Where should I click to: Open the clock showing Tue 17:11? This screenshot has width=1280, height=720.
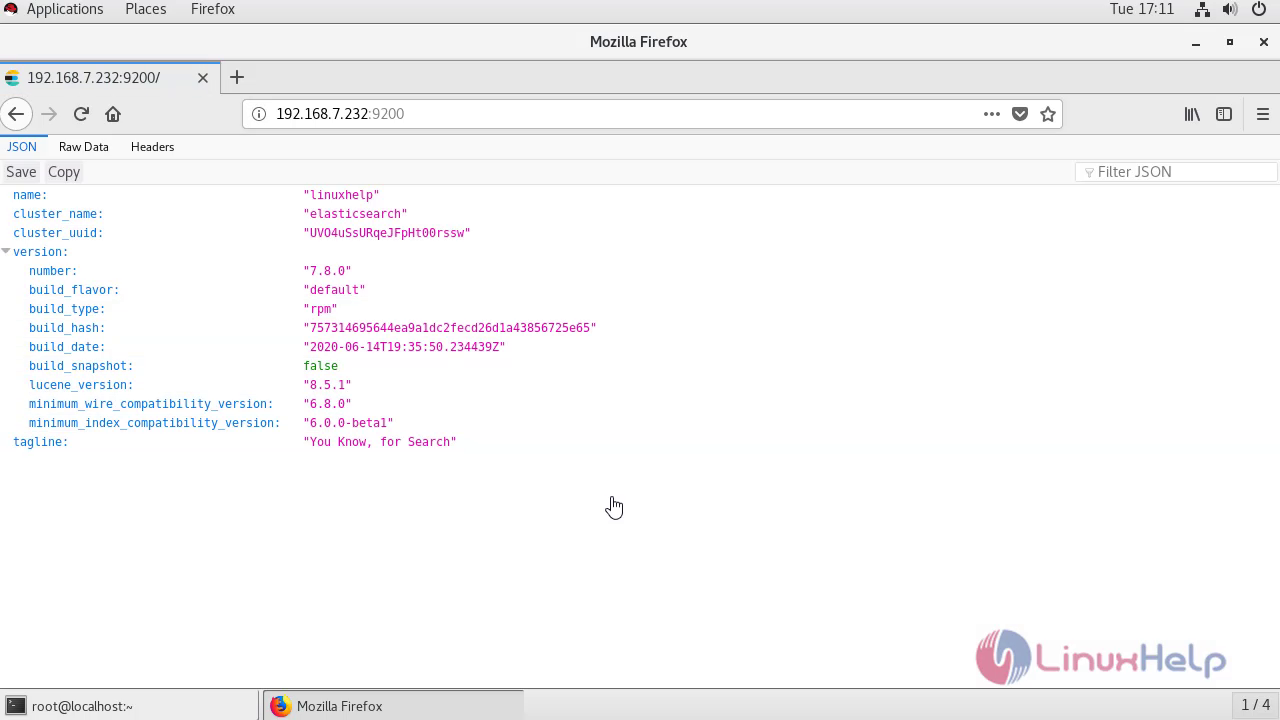(1142, 9)
